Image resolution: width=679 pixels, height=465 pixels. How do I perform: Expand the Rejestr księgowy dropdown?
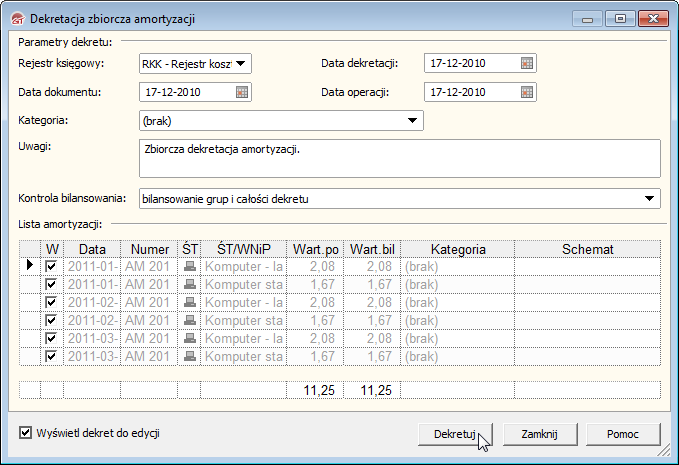pyautogui.click(x=241, y=63)
